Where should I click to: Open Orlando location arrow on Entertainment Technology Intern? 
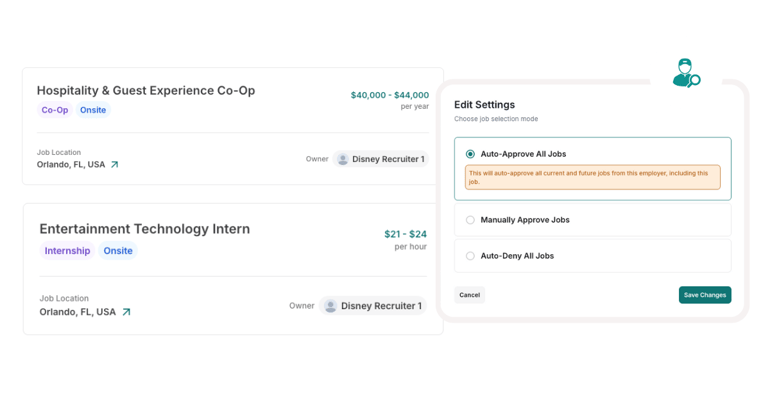click(126, 312)
